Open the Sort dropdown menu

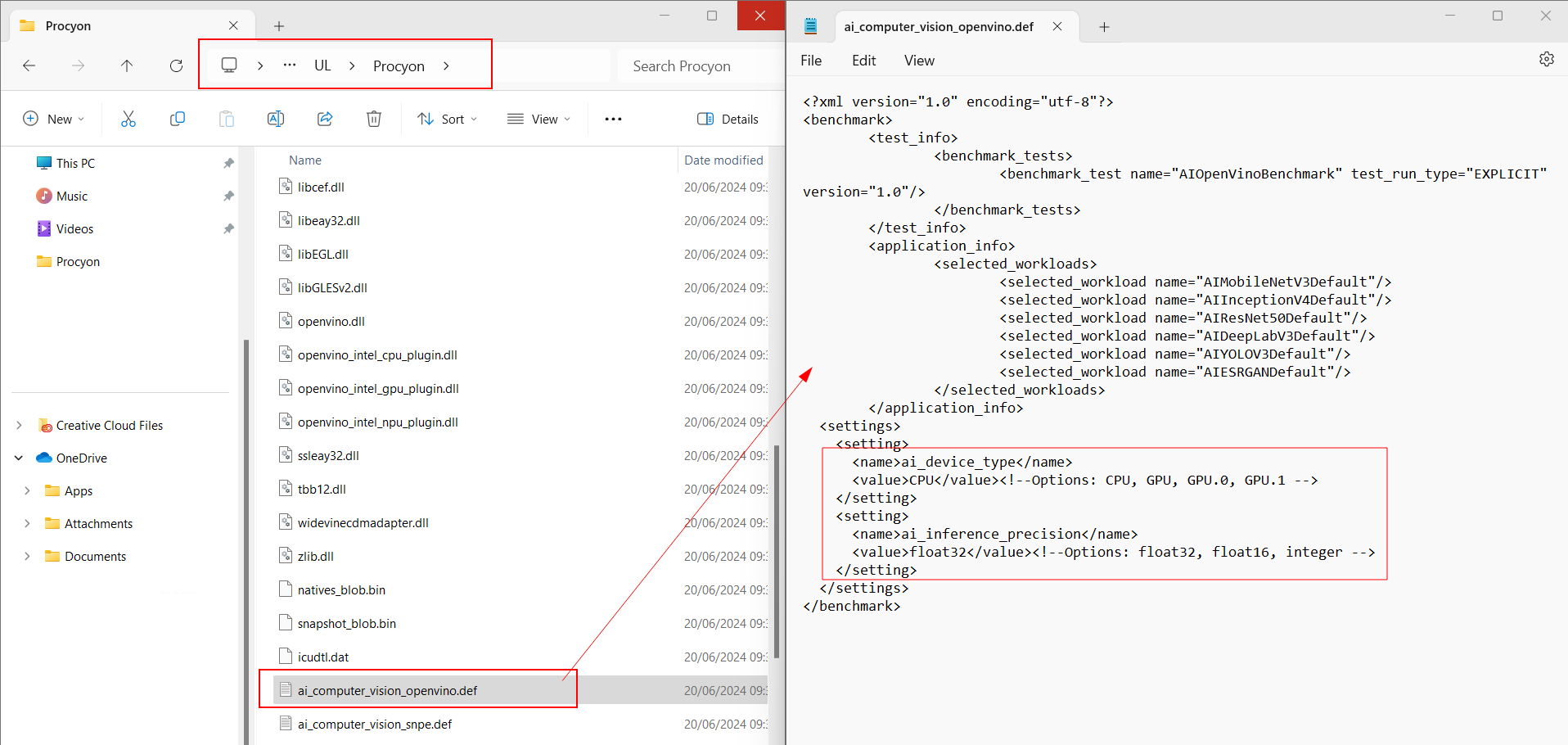pos(447,119)
